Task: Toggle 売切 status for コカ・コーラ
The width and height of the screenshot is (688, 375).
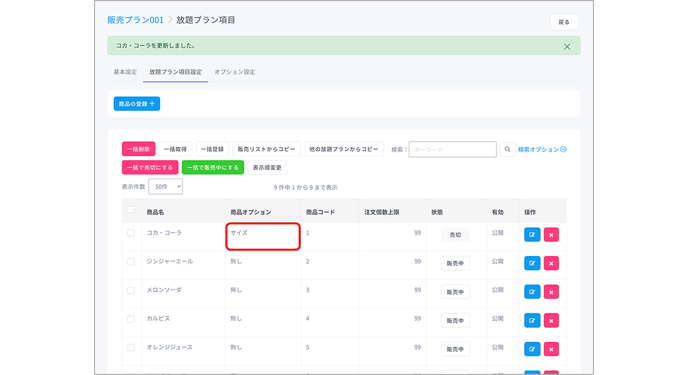Action: pos(455,235)
